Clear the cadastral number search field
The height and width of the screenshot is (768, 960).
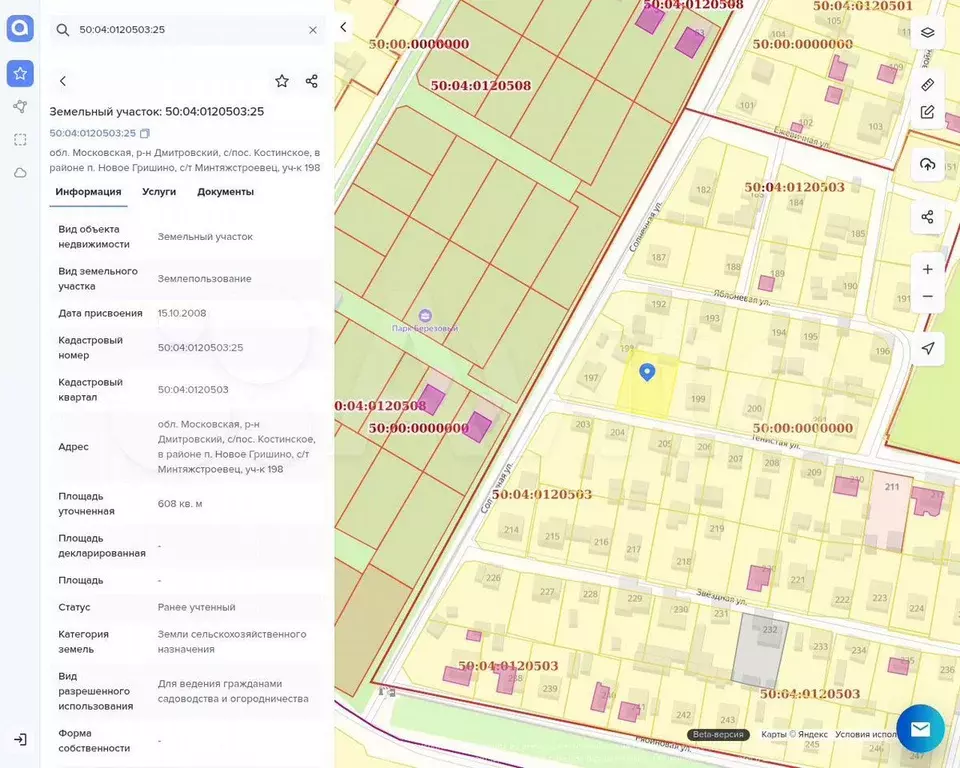tap(312, 30)
